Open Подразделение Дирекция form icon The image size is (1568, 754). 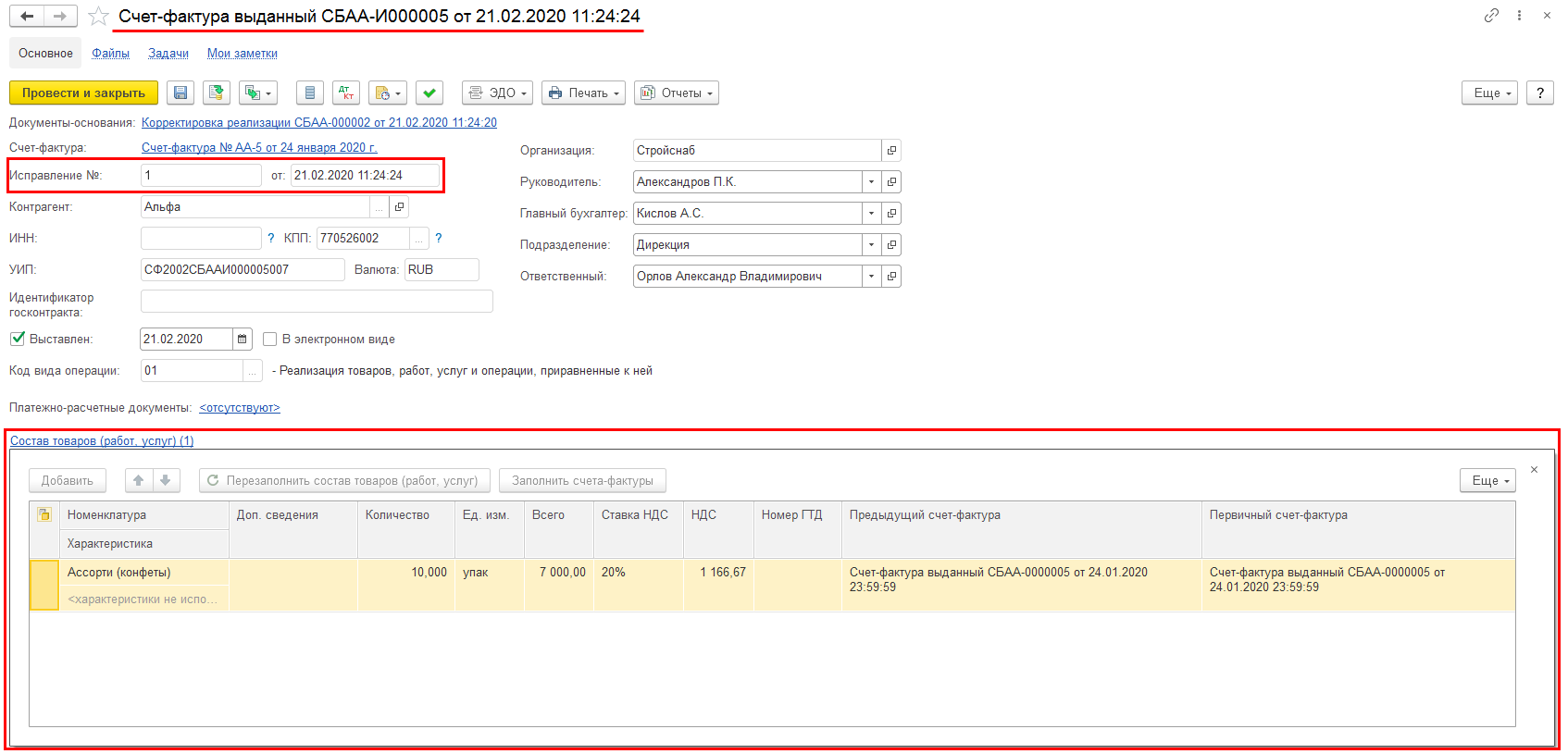click(891, 244)
